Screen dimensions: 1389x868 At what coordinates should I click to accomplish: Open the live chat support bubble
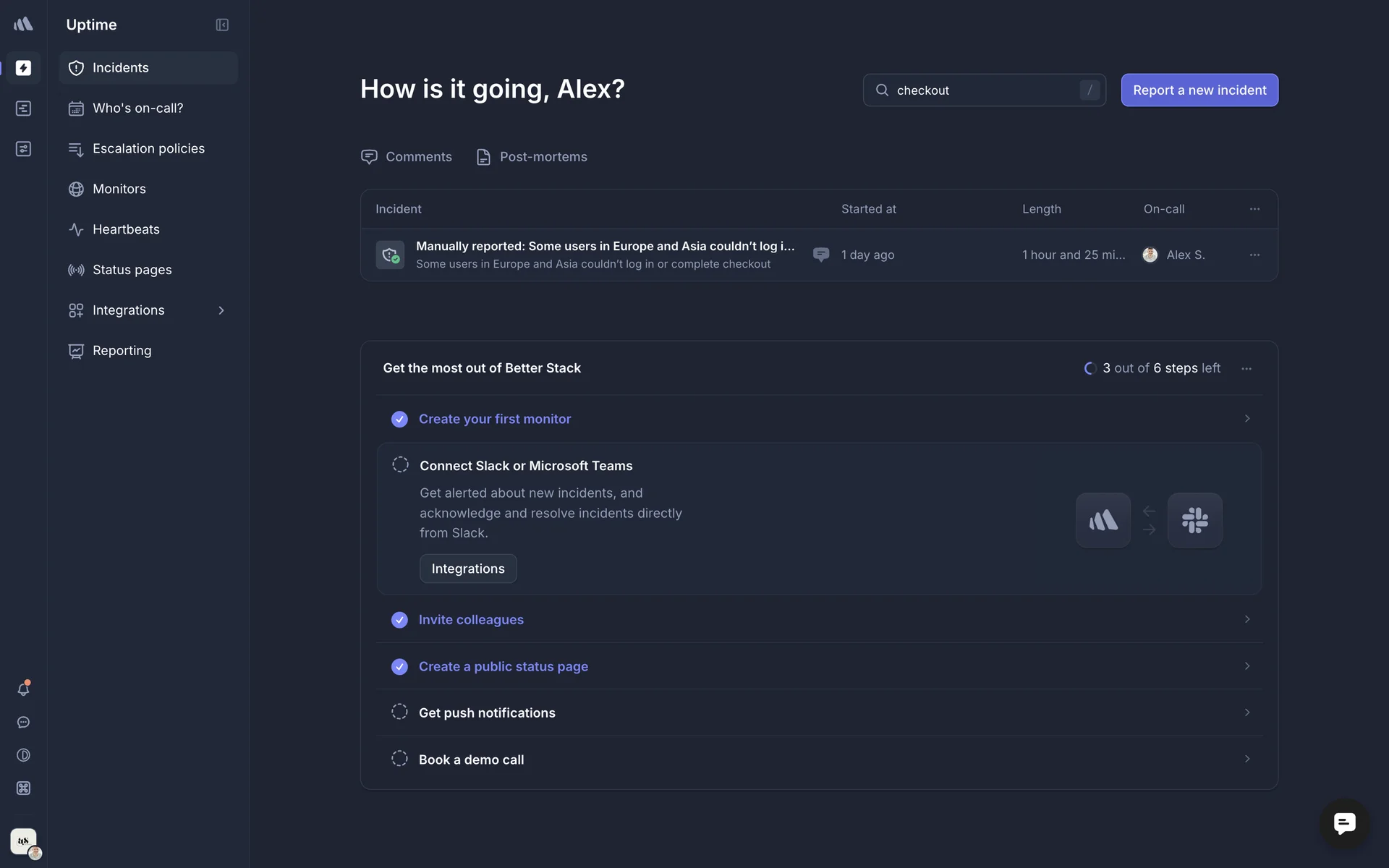click(1344, 823)
